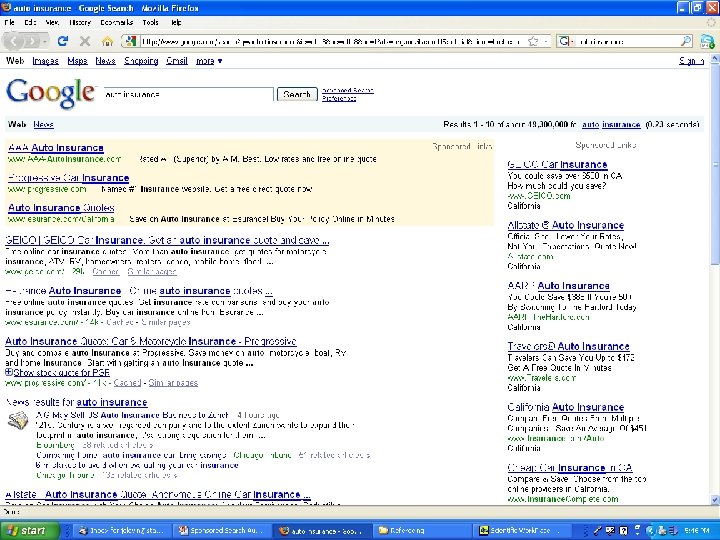Open the History menu
Image resolution: width=720 pixels, height=540 pixels.
click(x=80, y=22)
